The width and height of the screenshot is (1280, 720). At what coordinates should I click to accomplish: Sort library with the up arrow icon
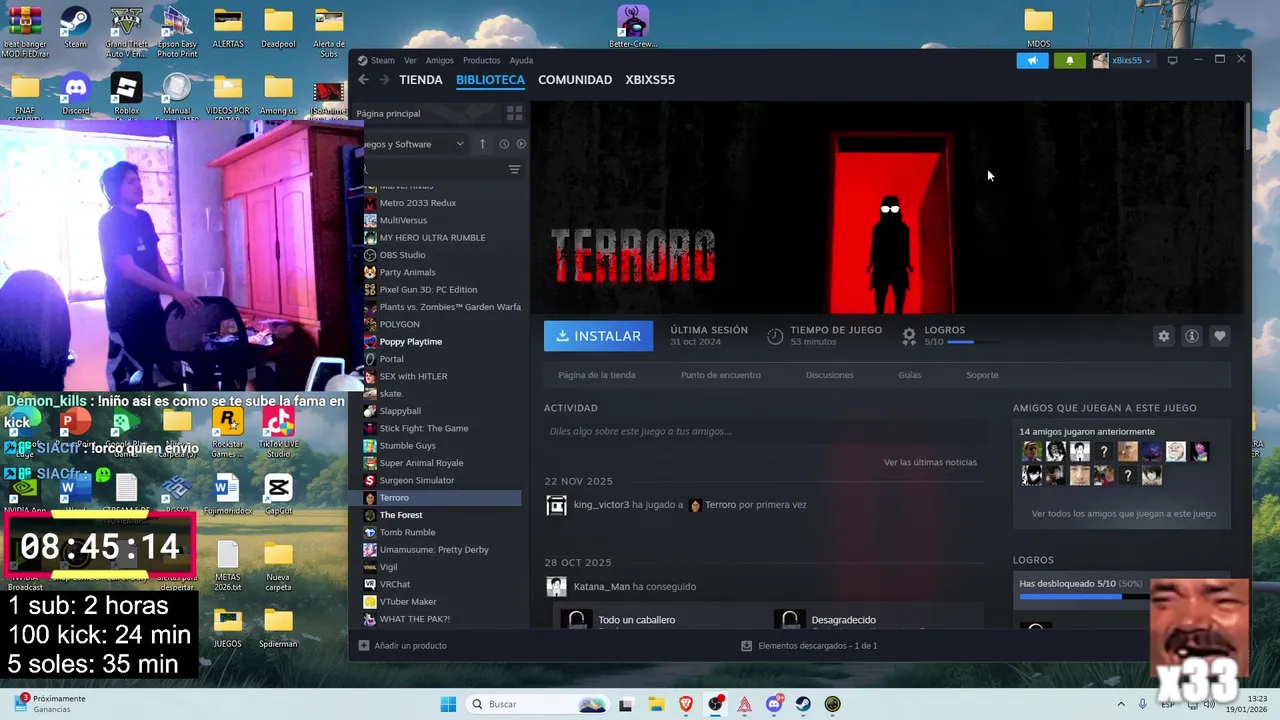(x=482, y=144)
